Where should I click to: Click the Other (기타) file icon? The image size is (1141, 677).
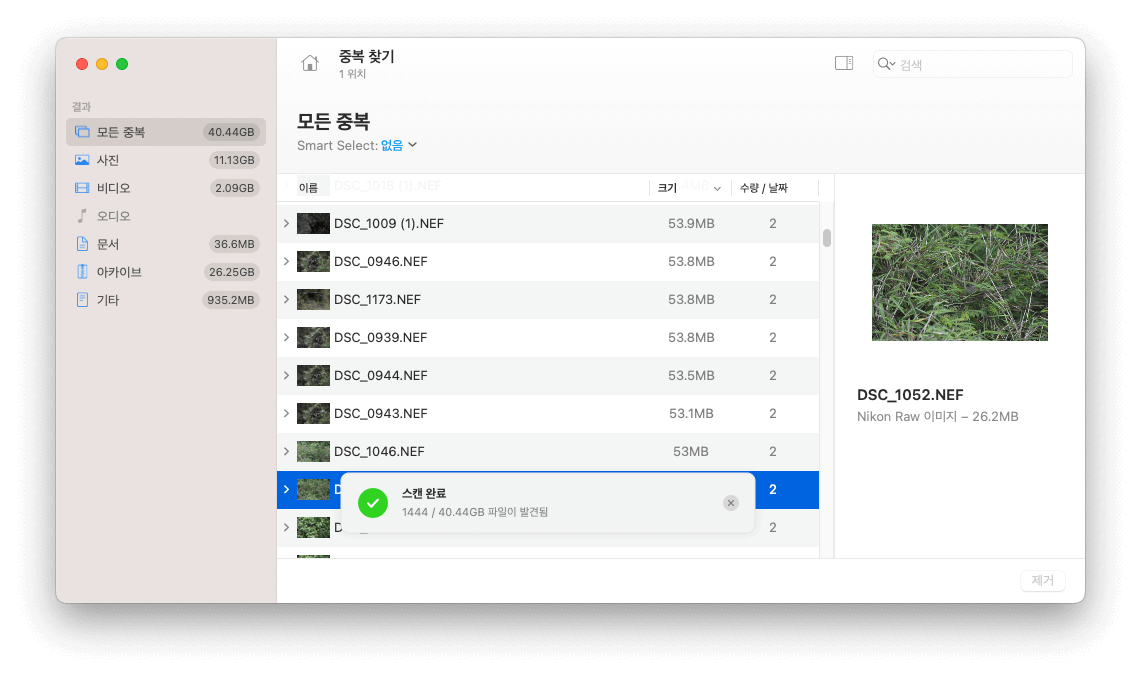(x=82, y=300)
